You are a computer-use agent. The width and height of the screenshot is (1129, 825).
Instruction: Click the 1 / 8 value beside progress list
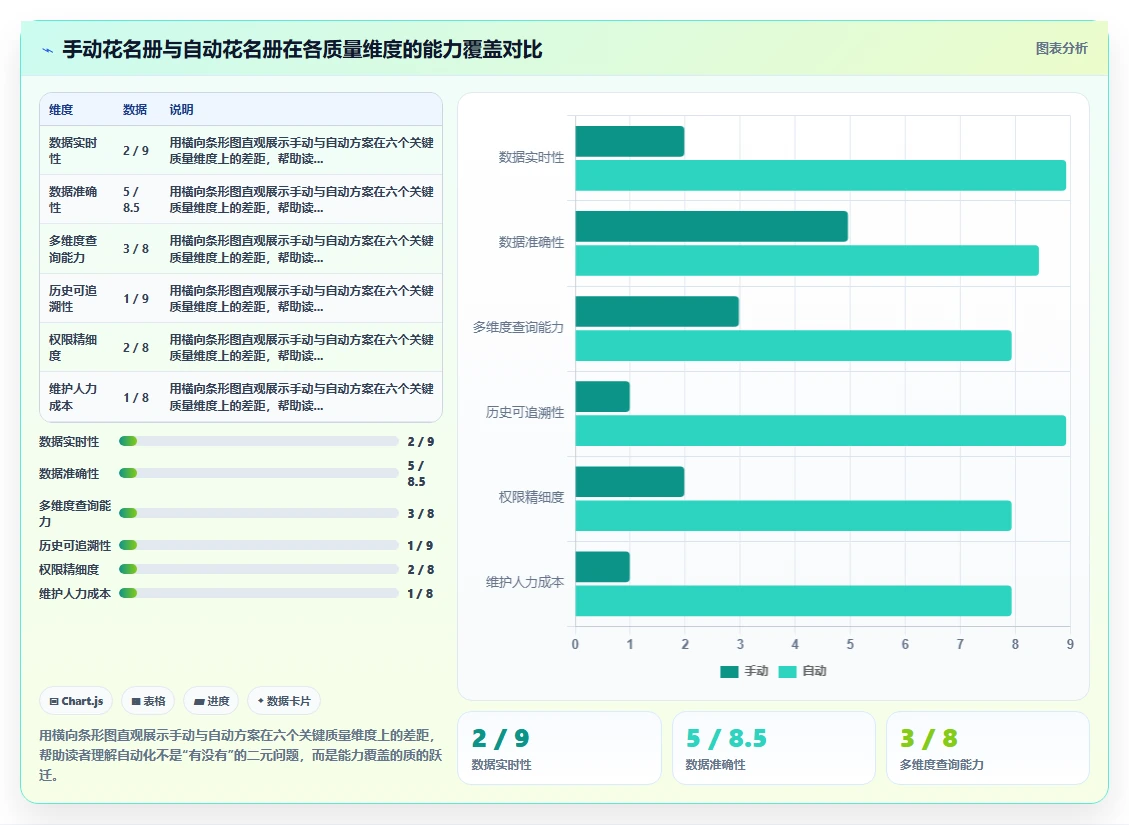420,594
